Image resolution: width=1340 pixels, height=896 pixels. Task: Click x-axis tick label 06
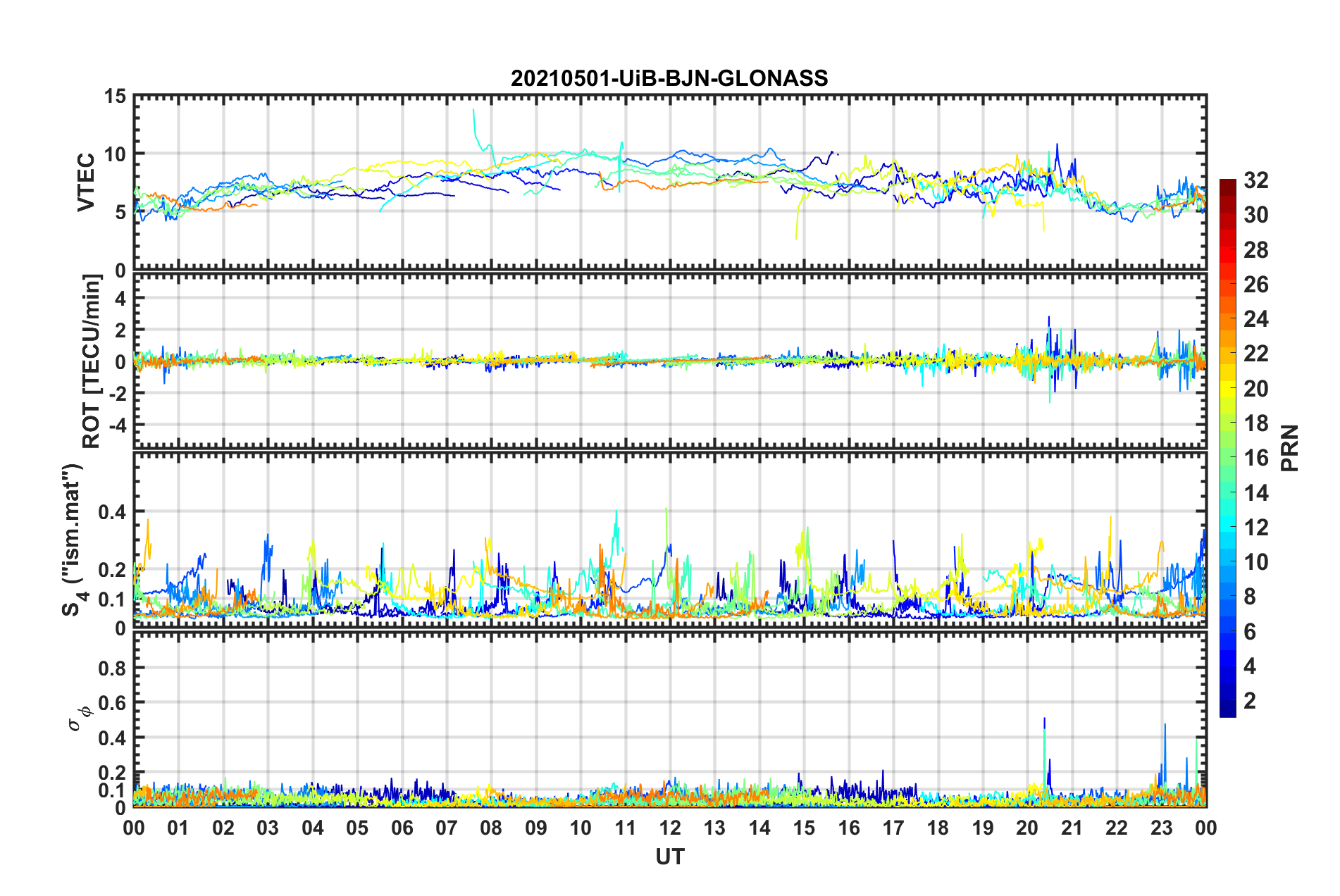coord(402,828)
